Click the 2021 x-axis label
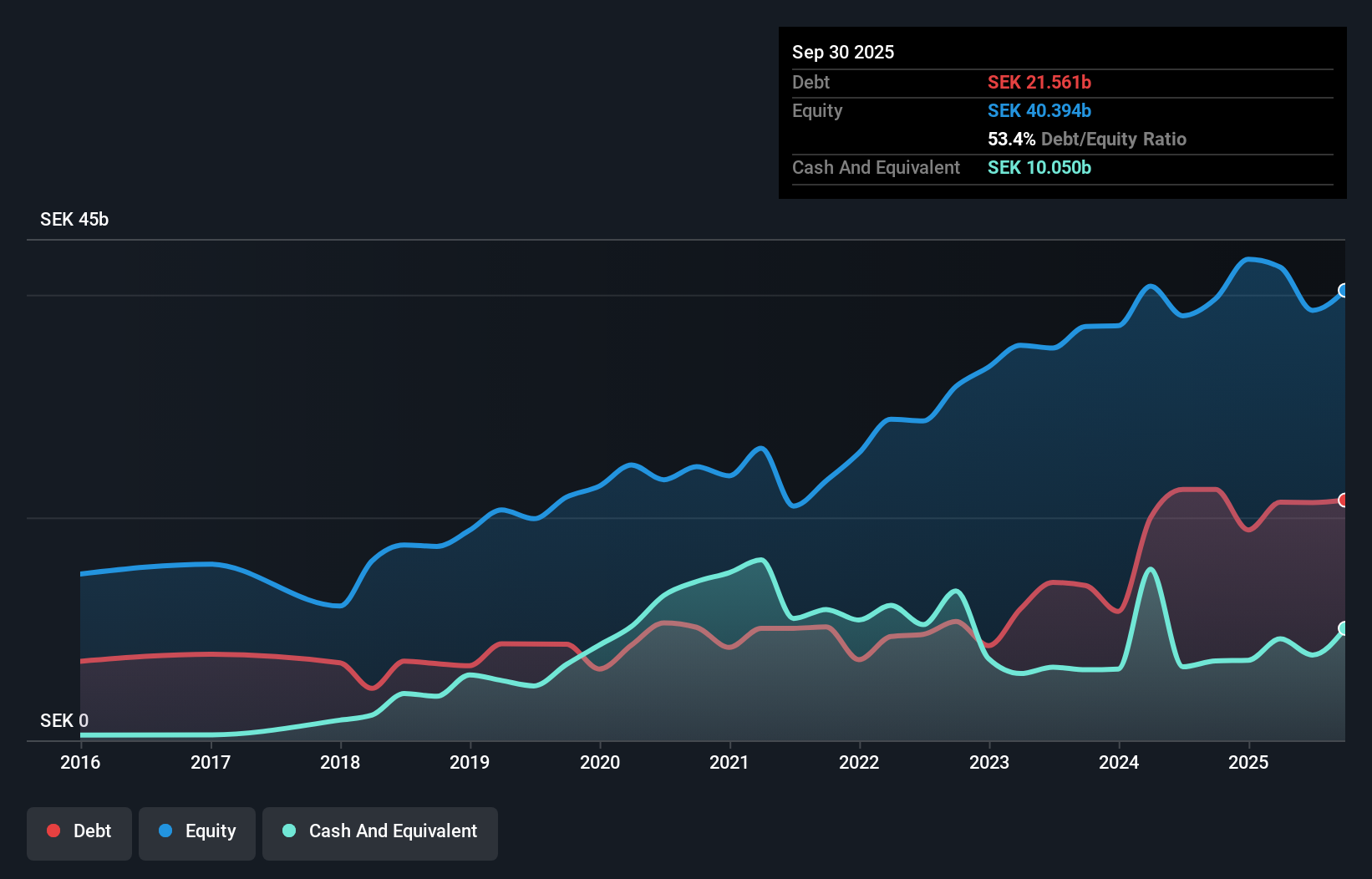 [729, 762]
